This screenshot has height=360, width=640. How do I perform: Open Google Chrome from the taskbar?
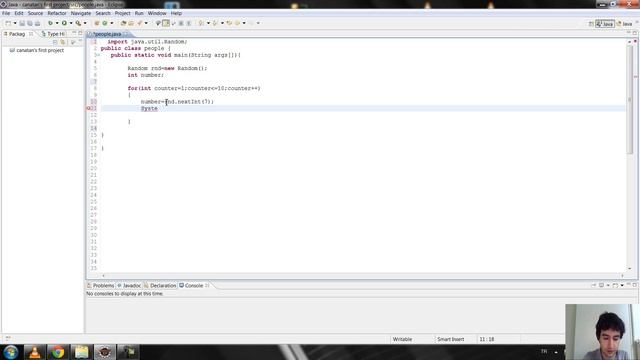58,352
